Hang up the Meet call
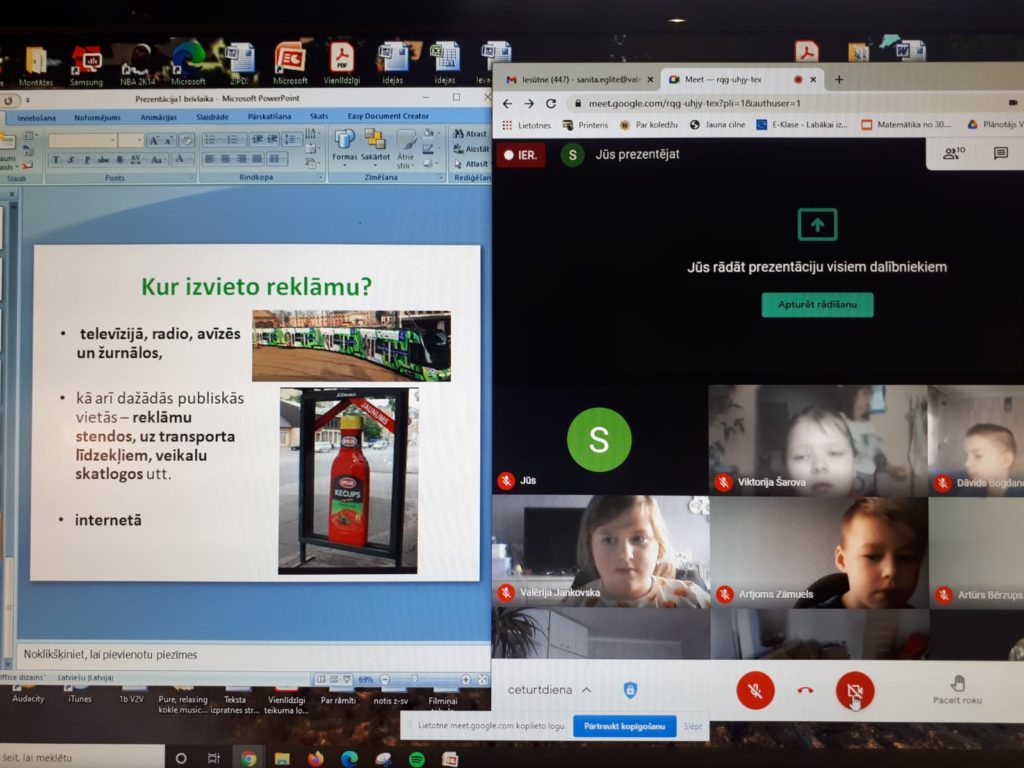This screenshot has height=768, width=1024. (x=805, y=690)
